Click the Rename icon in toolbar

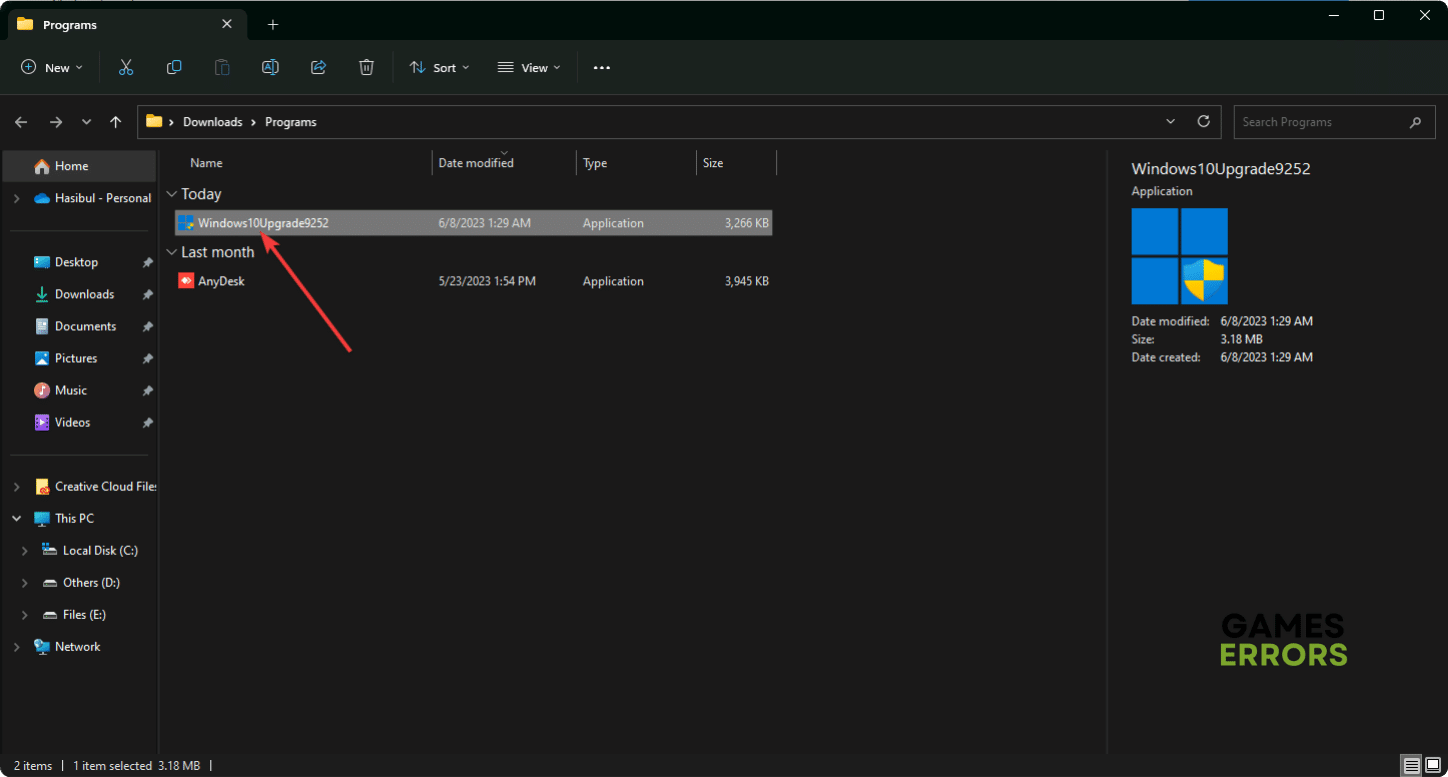click(x=270, y=67)
